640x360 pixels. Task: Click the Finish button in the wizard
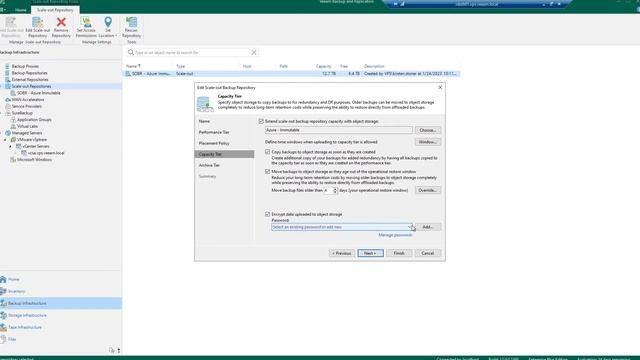click(399, 253)
